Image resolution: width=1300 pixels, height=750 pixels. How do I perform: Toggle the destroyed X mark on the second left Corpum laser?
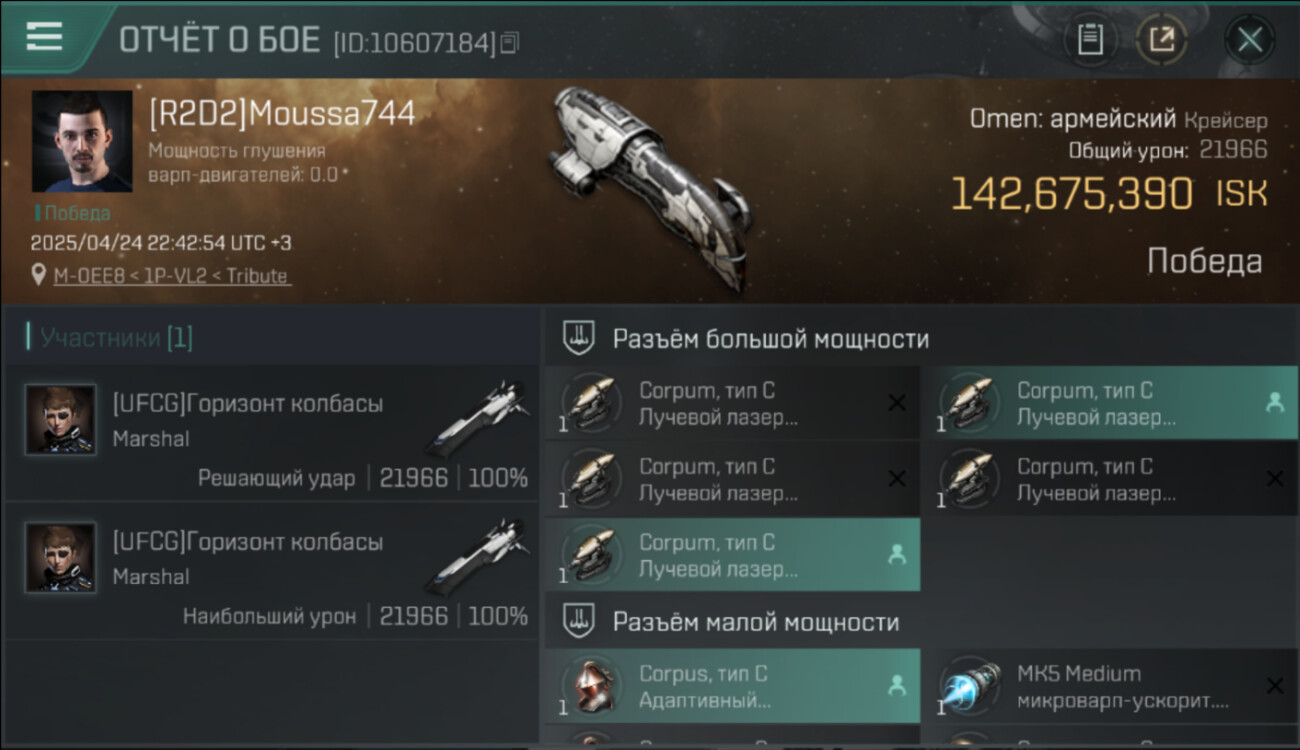(x=897, y=479)
